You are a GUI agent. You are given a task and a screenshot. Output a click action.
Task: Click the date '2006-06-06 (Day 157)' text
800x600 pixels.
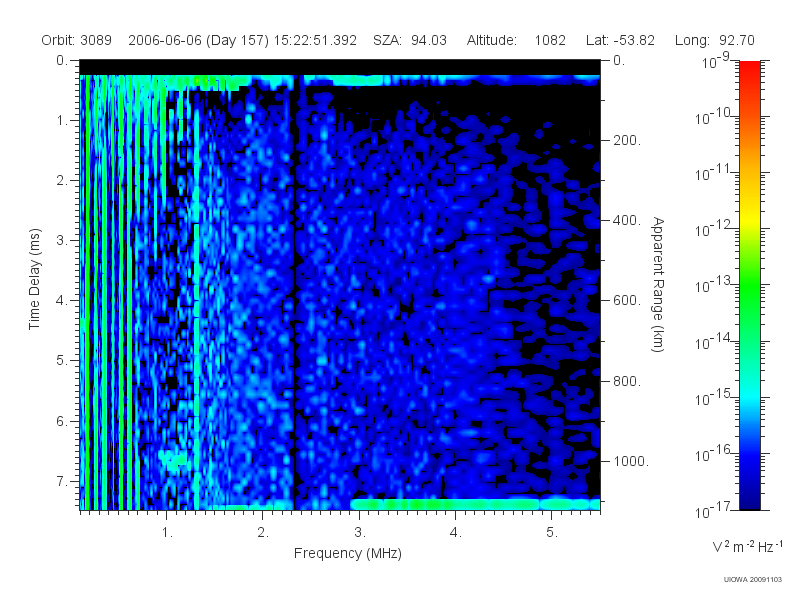198,40
